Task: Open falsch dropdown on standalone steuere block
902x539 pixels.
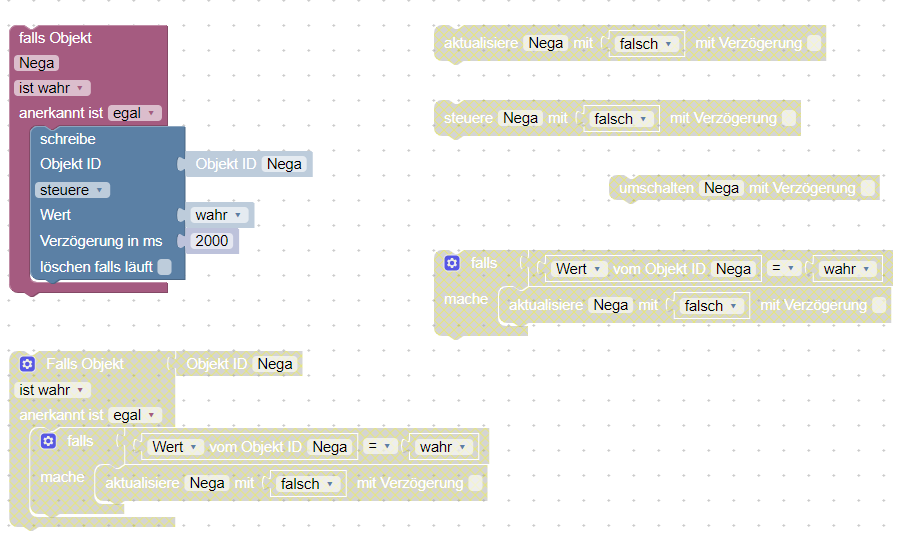Action: tap(621, 119)
